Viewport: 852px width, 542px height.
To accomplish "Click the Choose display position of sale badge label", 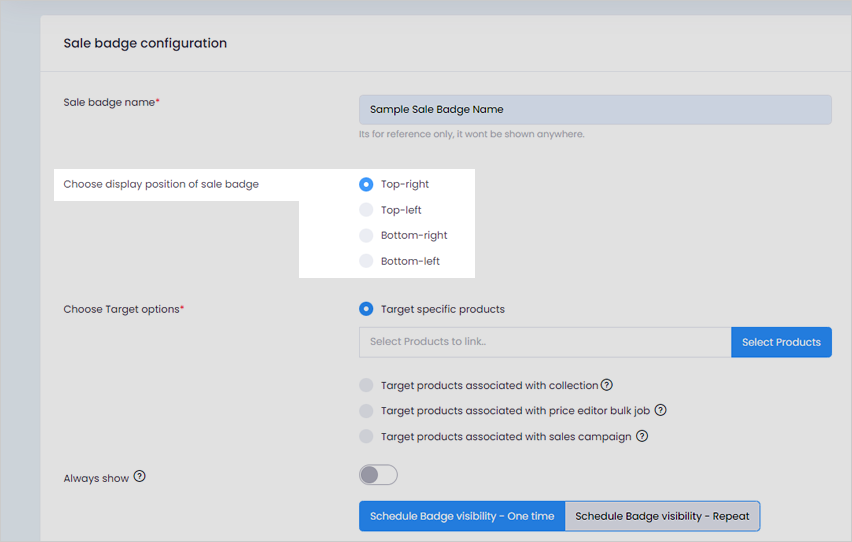I will click(x=161, y=184).
